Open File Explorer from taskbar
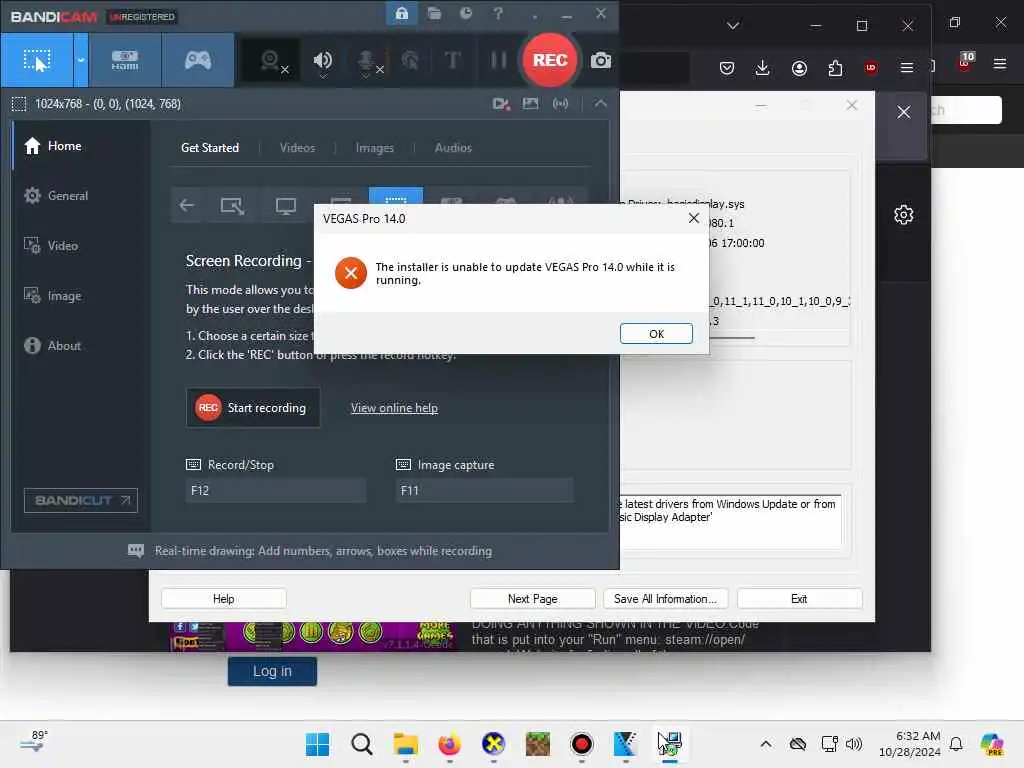 coord(405,744)
